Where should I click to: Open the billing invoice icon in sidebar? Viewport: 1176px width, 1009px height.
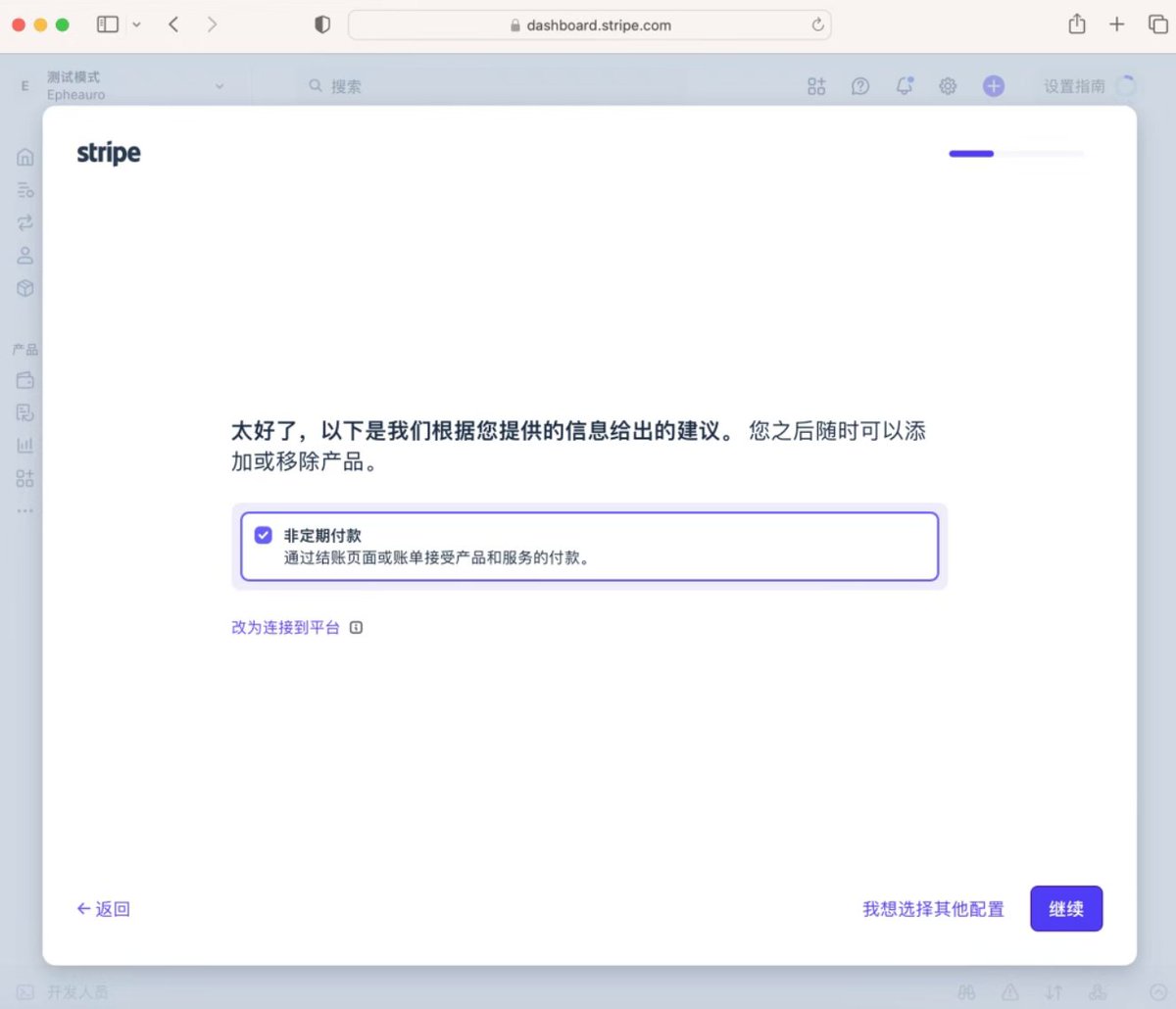coord(25,412)
